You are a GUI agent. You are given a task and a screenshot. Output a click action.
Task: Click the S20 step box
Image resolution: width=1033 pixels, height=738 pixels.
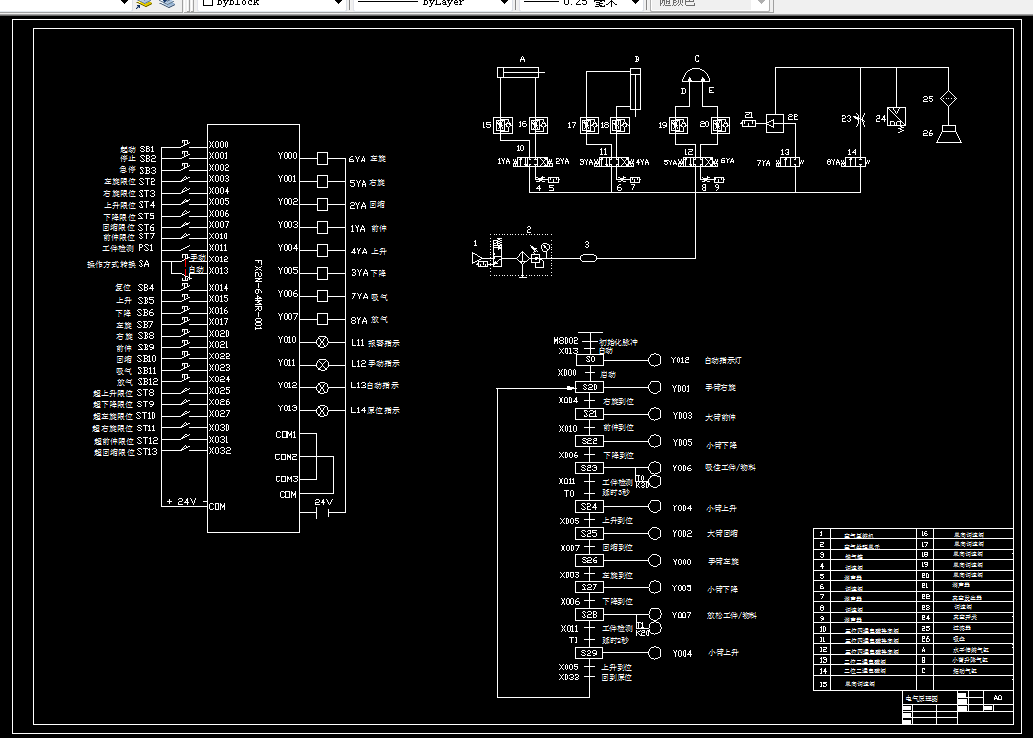590,387
